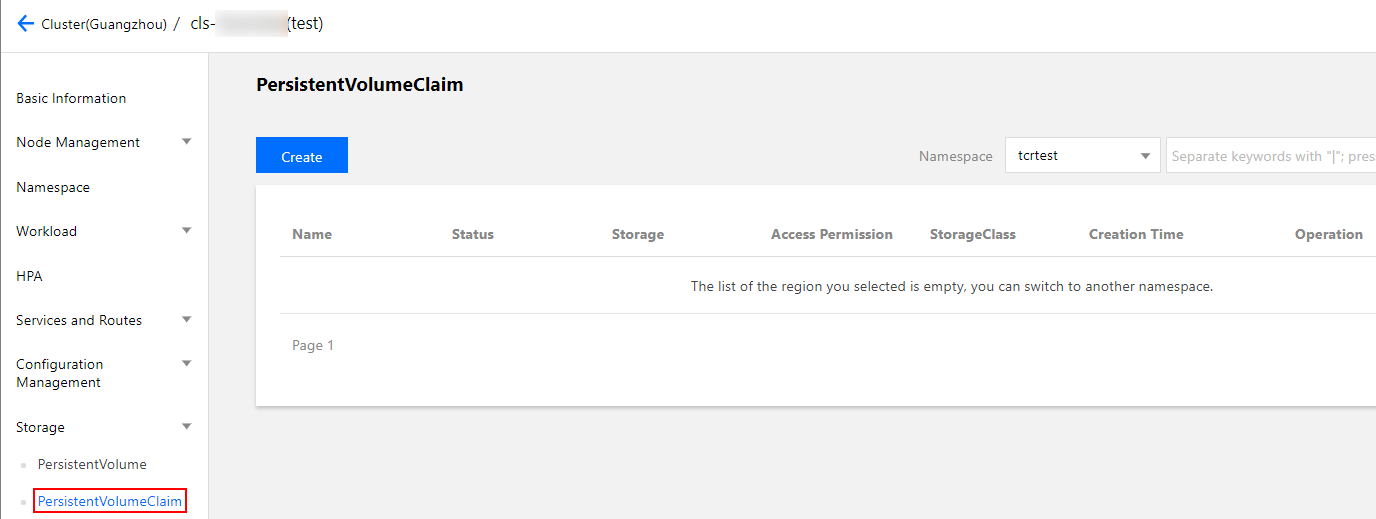The width and height of the screenshot is (1376, 519).
Task: Expand Configuration Management arrow
Action: coord(186,364)
